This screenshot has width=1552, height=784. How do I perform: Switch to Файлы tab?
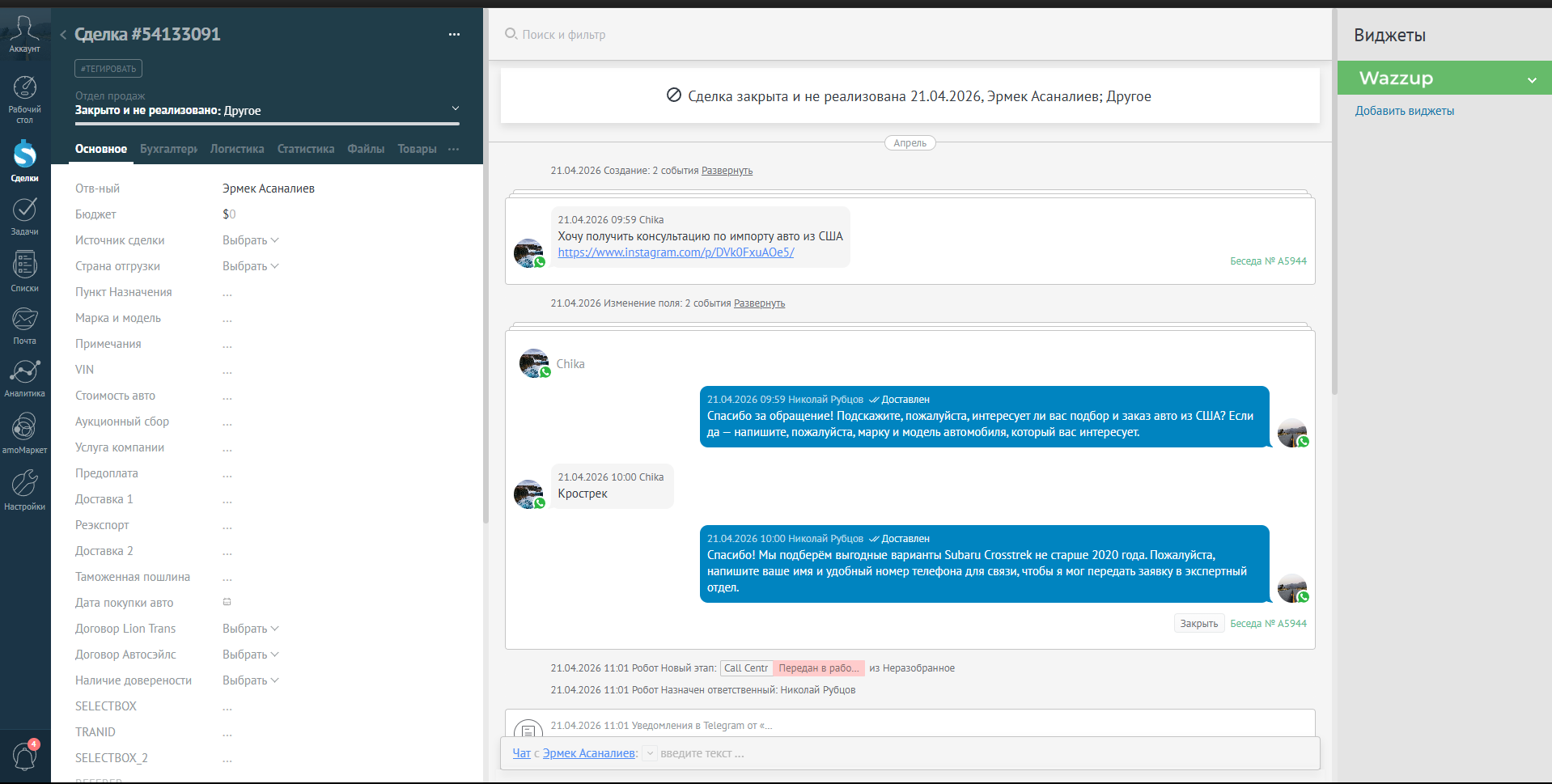(x=366, y=149)
